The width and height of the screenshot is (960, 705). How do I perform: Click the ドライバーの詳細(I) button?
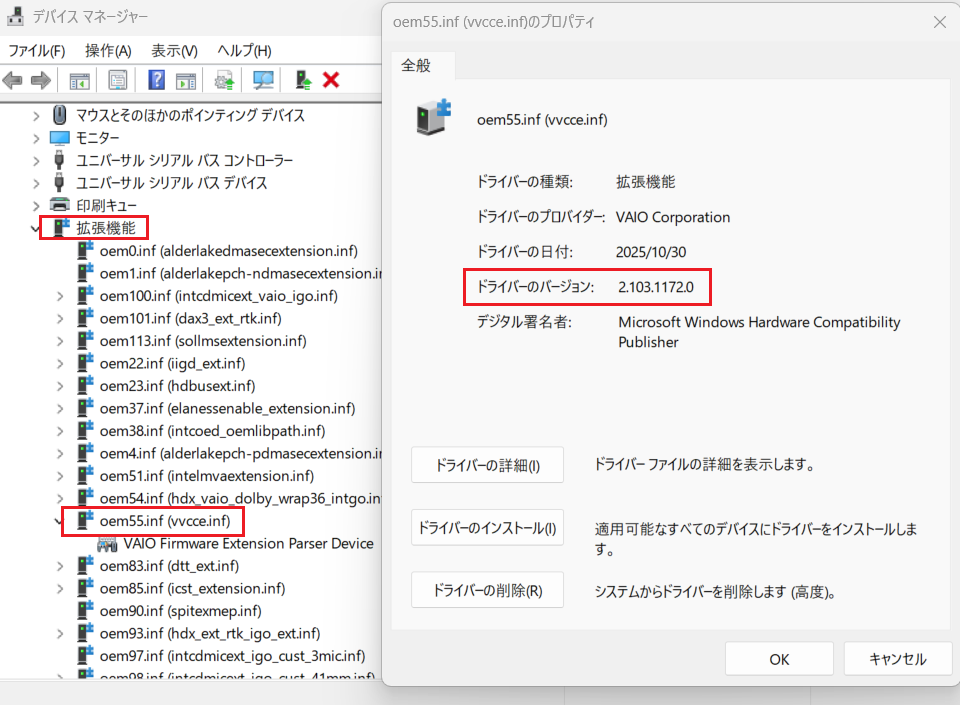(x=487, y=465)
